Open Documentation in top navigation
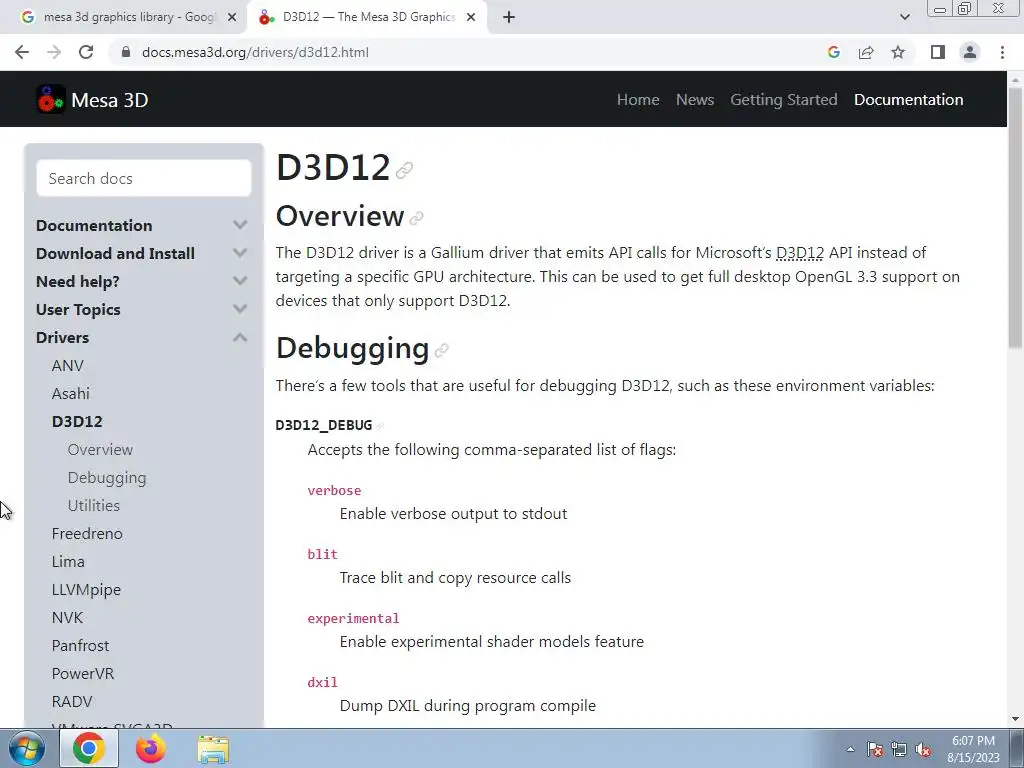The height and width of the screenshot is (768, 1024). tap(908, 100)
